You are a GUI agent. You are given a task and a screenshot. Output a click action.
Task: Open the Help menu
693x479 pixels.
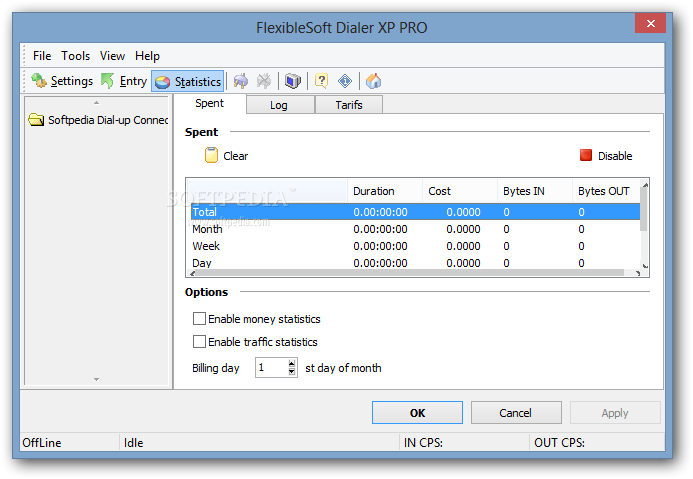click(147, 56)
